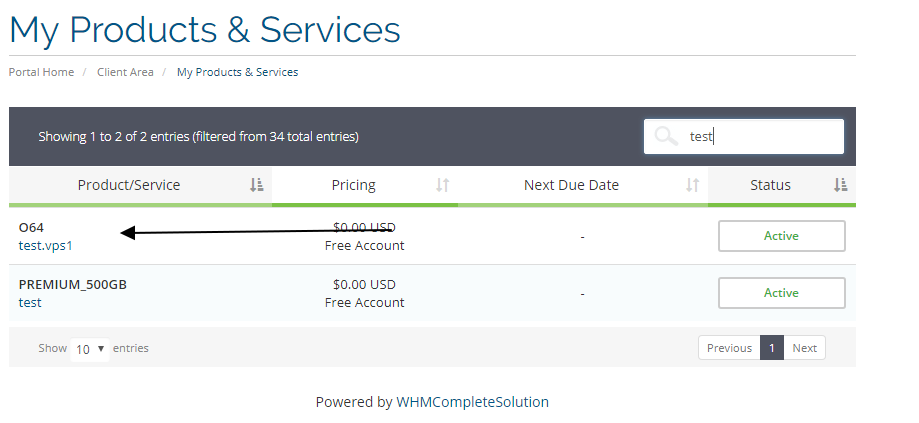Click the Product/Service sort icon
The height and width of the screenshot is (423, 919).
point(257,185)
